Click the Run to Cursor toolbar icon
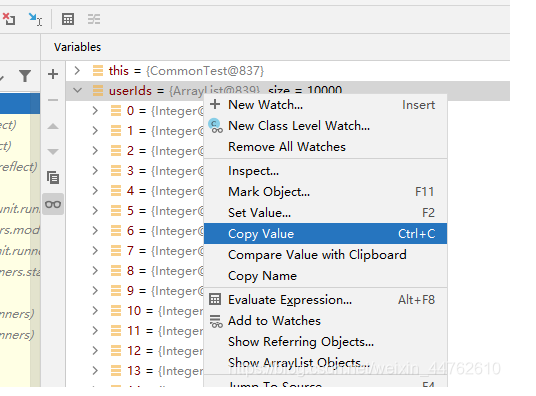The width and height of the screenshot is (536, 396). click(35, 19)
